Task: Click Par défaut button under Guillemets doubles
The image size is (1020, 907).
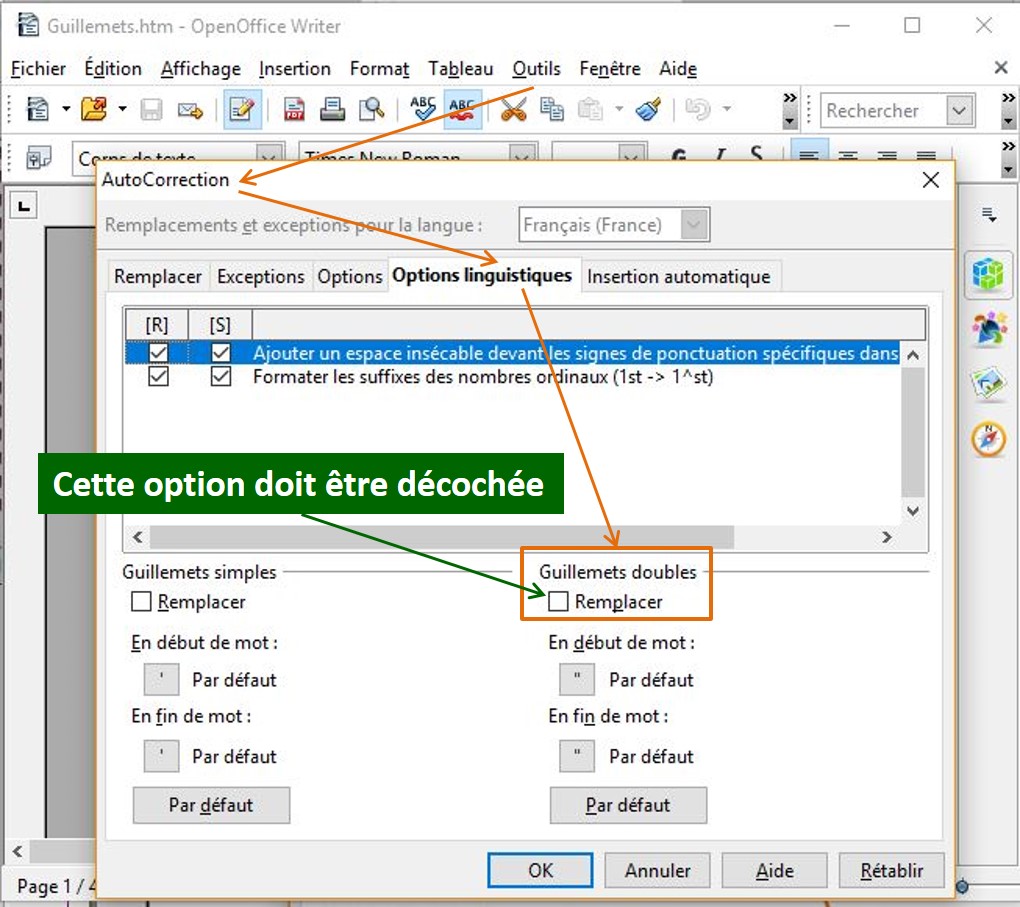Action: pos(628,805)
